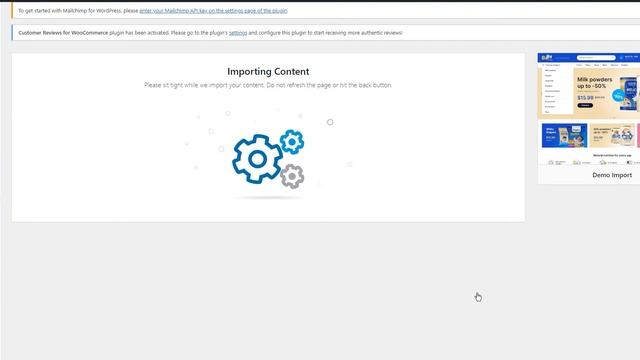Click the 'Customer Reviews for WooCommerce' bold text
This screenshot has height=360, width=640.
coord(63,33)
